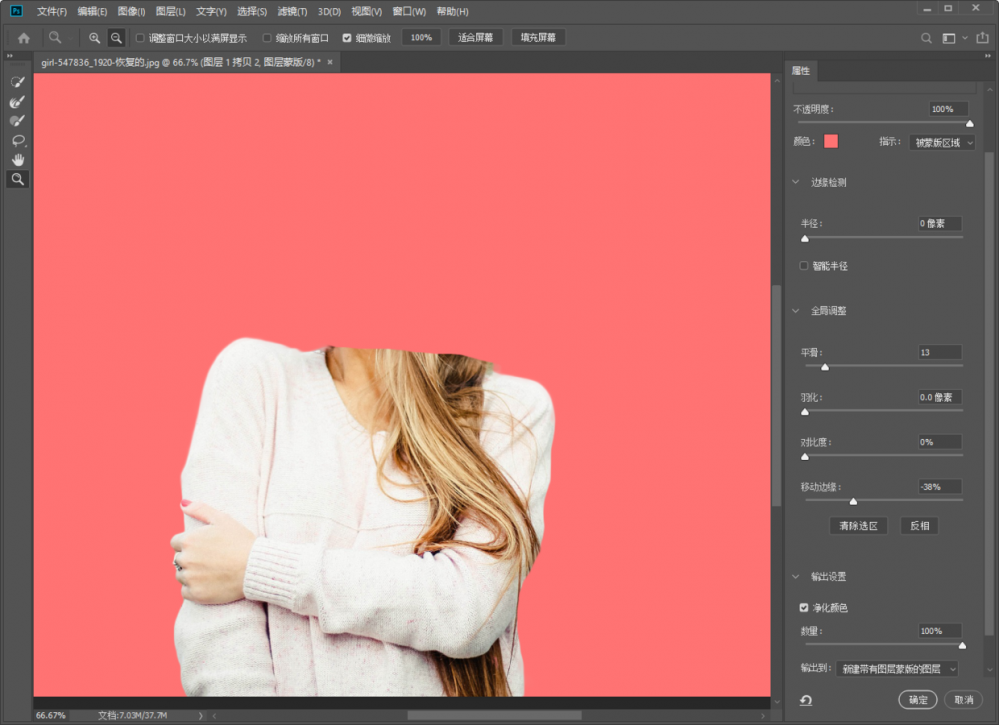Select the Hand tool
Screen dimensions: 999x725
tap(17, 160)
